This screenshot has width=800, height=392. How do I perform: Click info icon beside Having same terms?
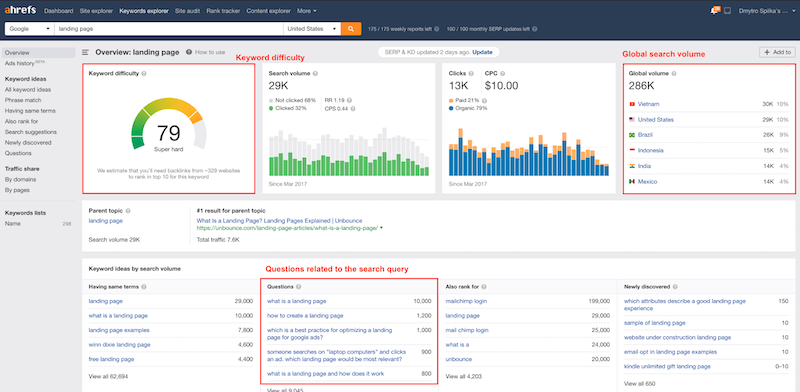(144, 287)
